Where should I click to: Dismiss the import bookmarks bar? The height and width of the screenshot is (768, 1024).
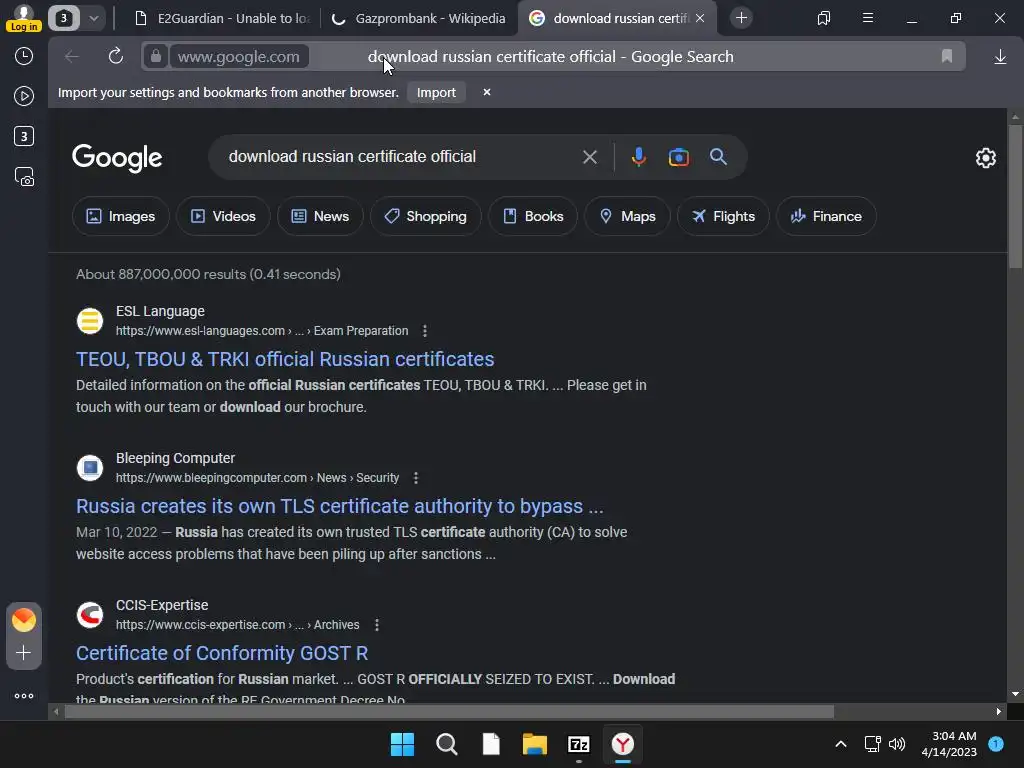(487, 92)
